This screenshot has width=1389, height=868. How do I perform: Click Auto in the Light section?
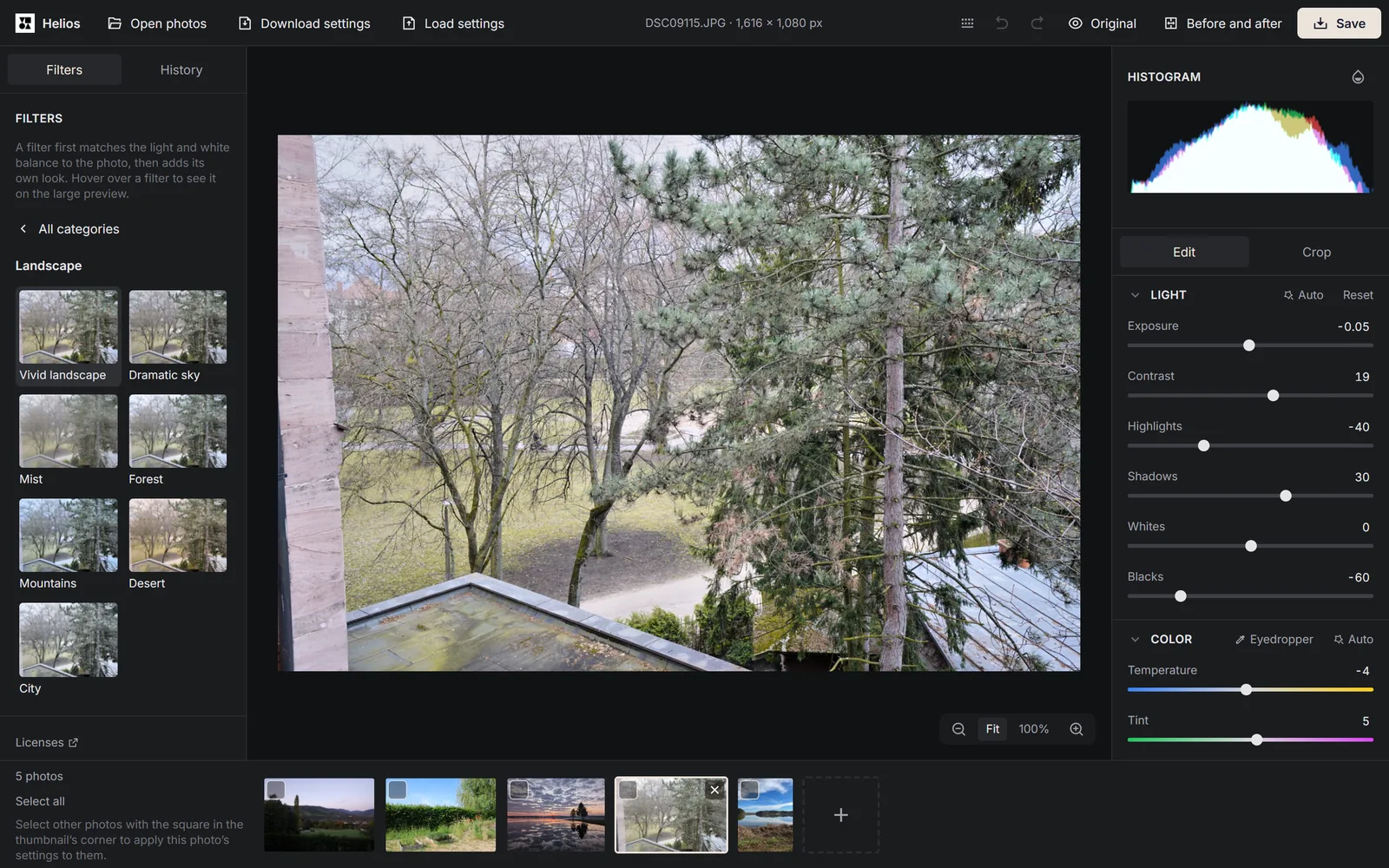tap(1303, 295)
